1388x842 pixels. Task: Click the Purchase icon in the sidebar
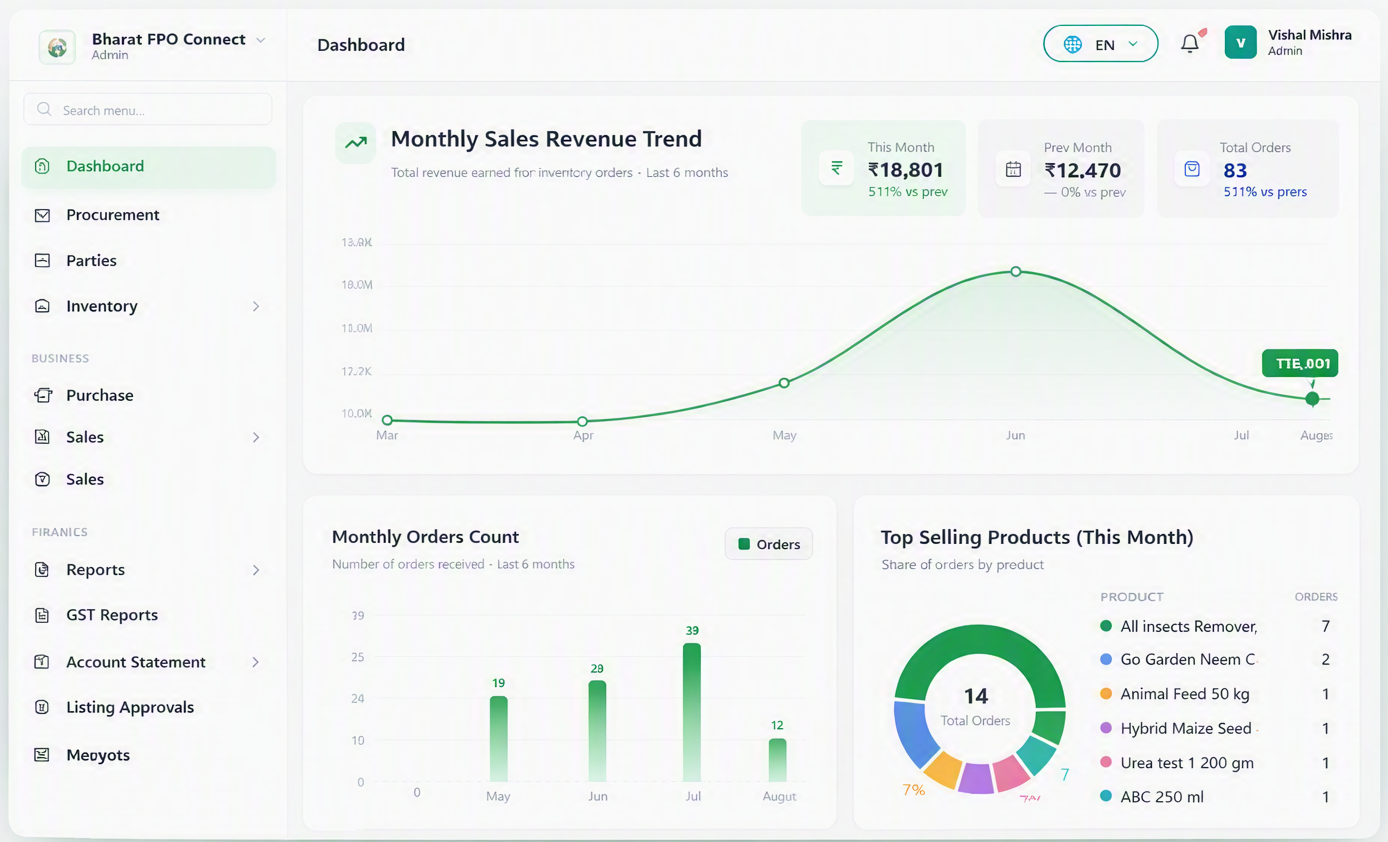42,395
